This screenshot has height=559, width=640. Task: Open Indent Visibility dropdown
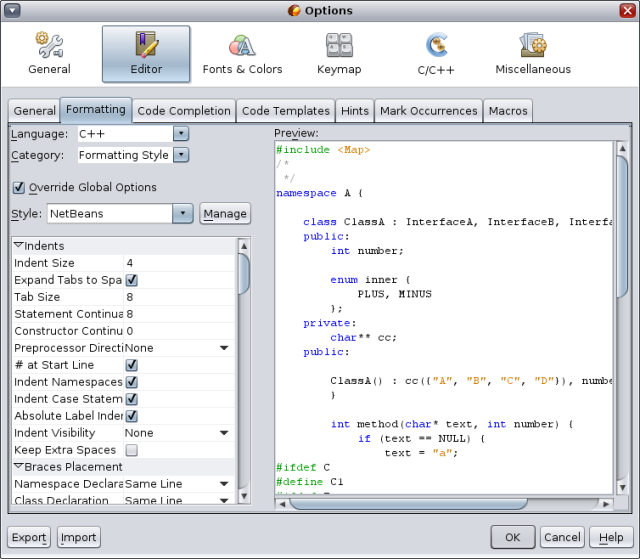(224, 433)
